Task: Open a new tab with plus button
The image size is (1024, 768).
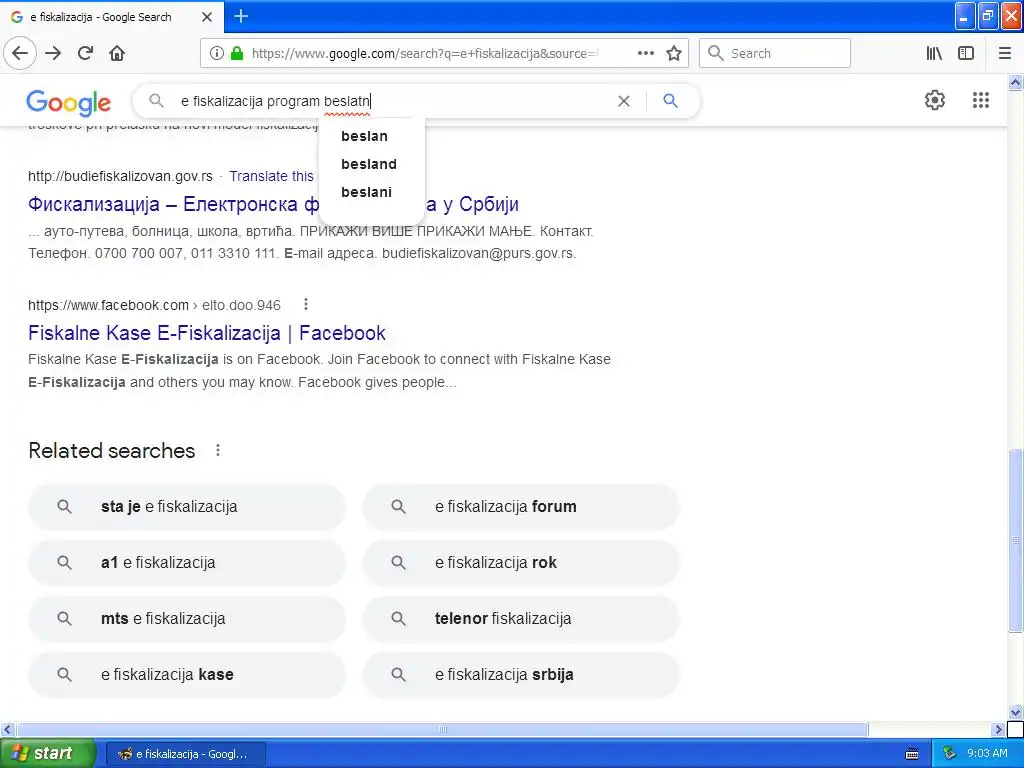Action: click(x=241, y=16)
